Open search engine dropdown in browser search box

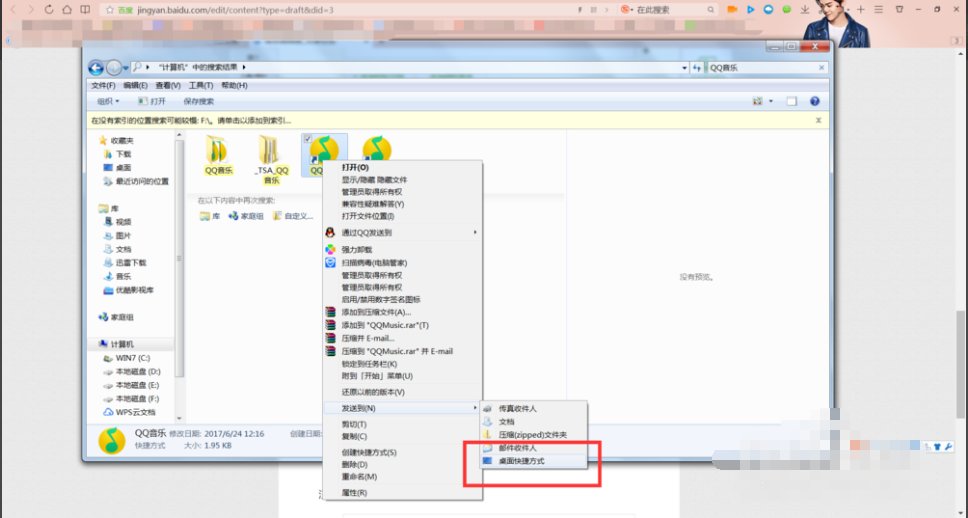632,10
